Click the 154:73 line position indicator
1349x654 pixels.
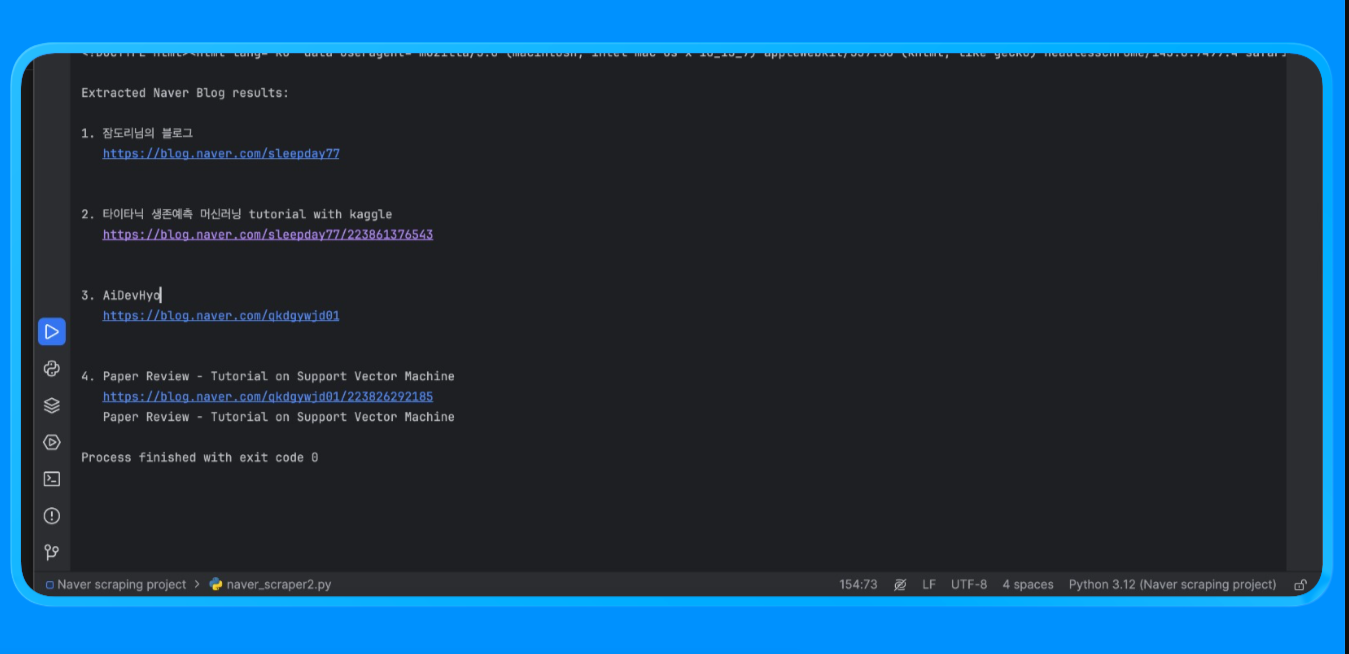(857, 584)
